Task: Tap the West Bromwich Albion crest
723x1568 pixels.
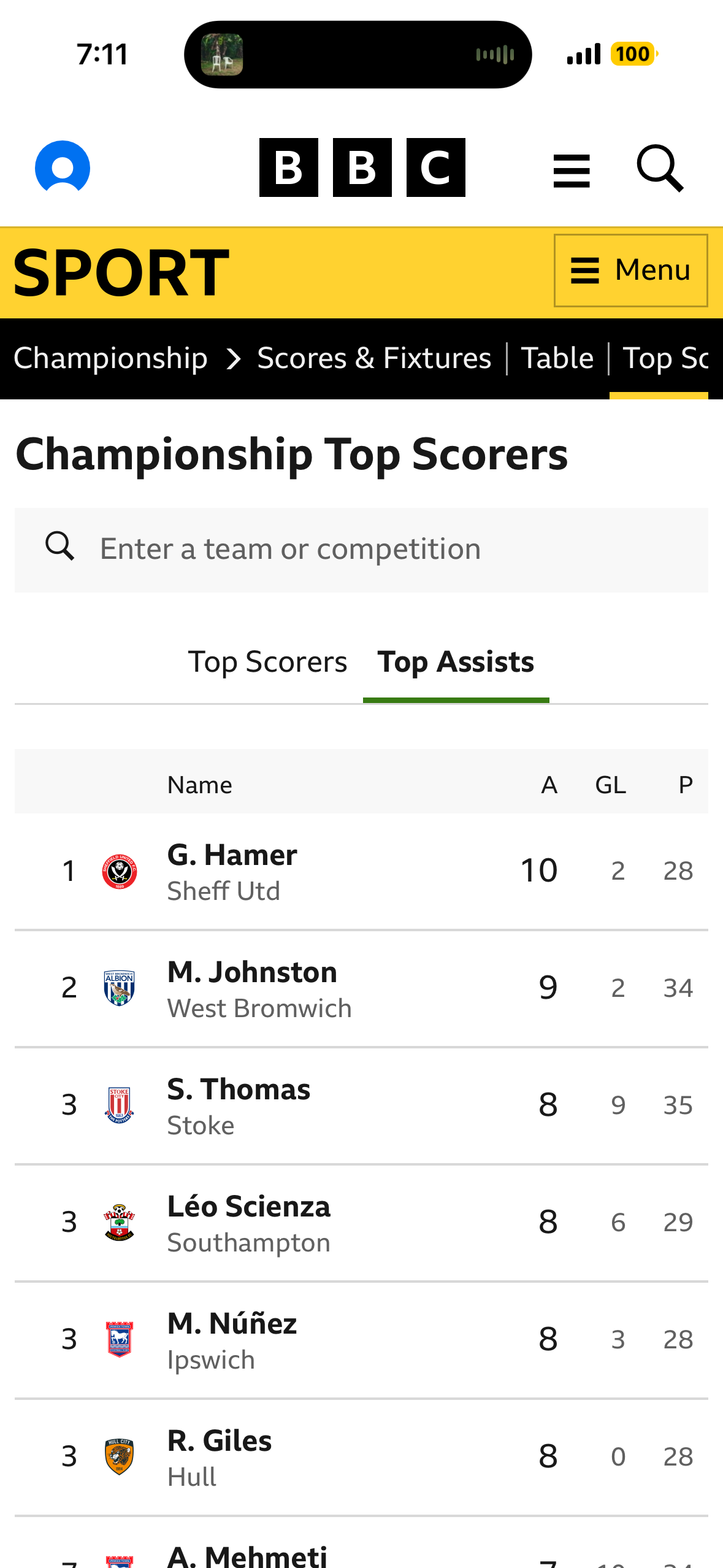Action: click(120, 988)
